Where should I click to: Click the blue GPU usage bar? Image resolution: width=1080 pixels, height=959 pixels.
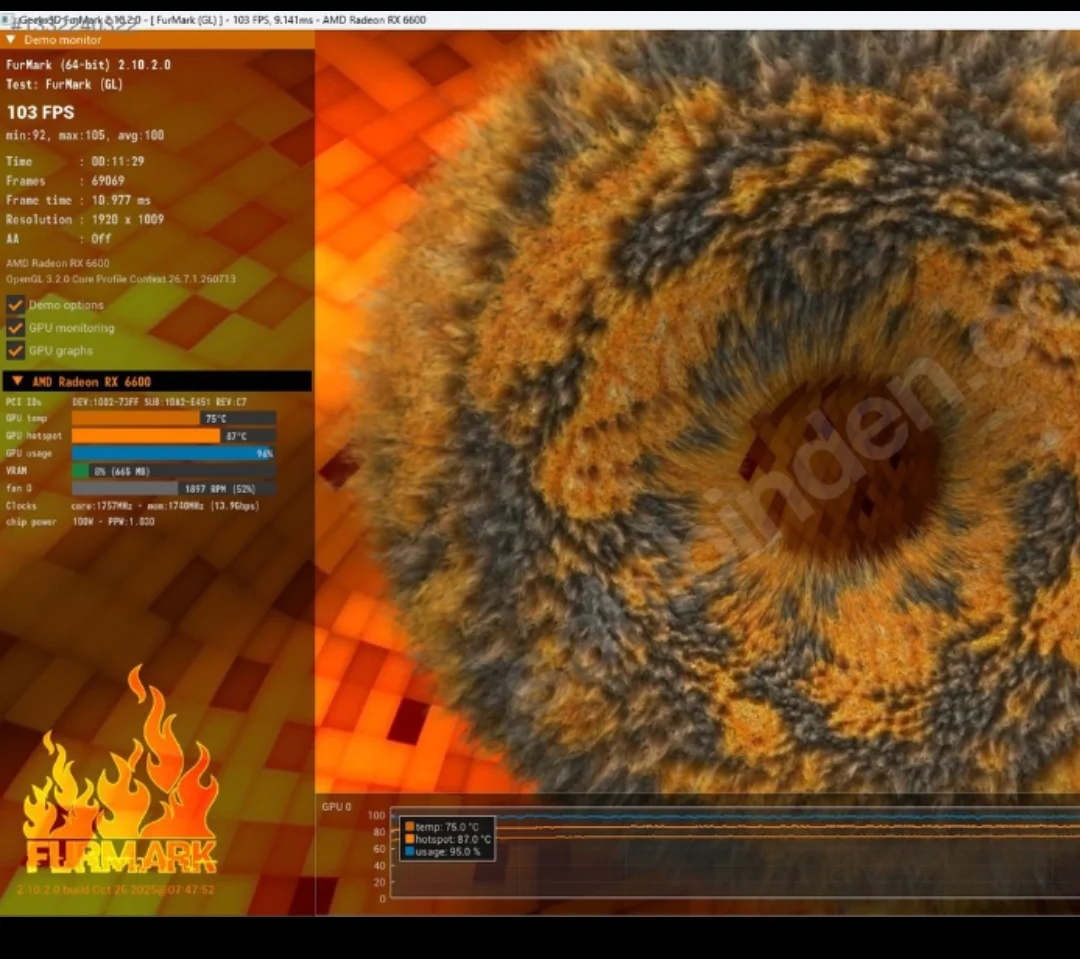(174, 453)
